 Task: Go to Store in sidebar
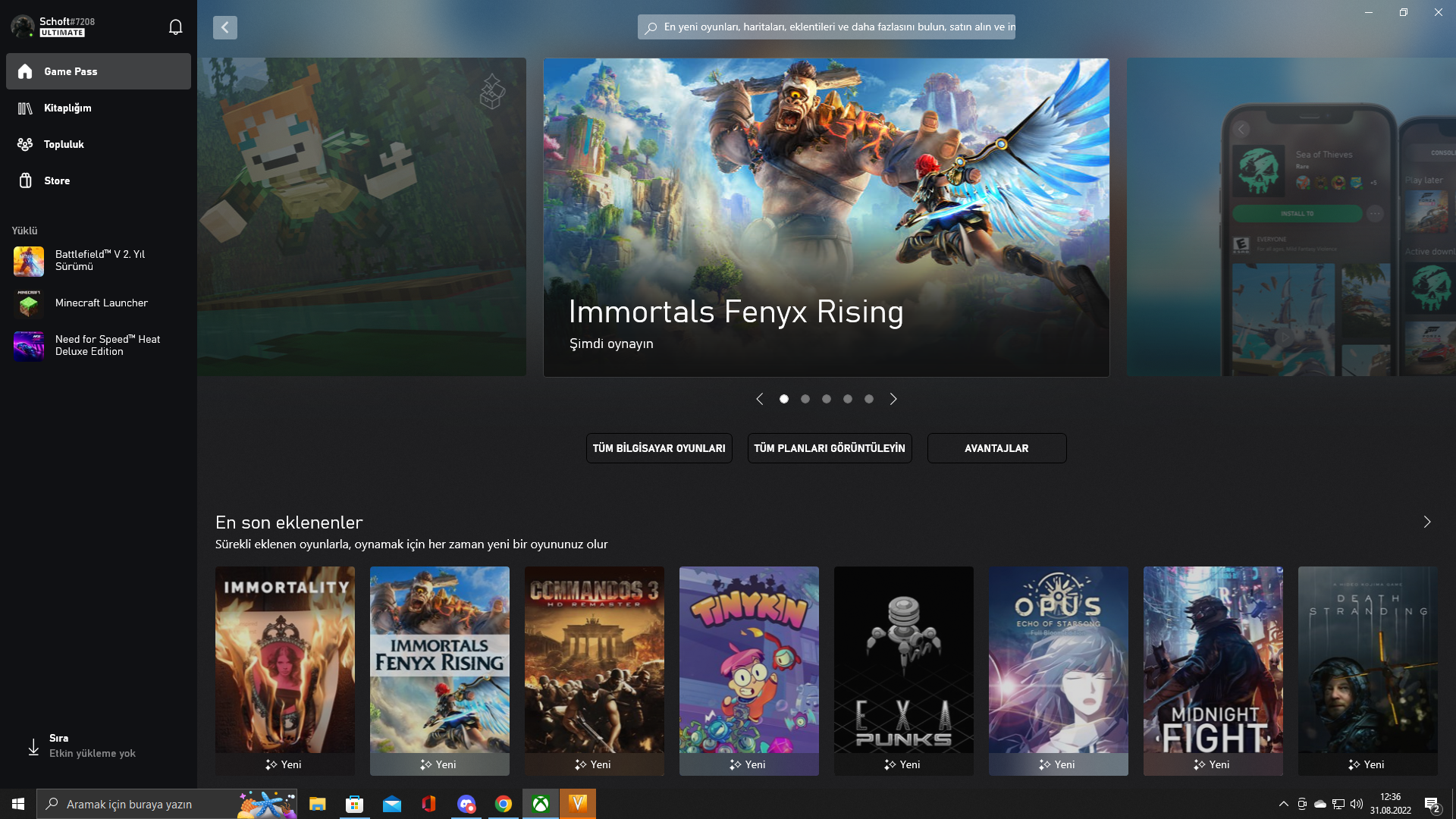pyautogui.click(x=57, y=180)
